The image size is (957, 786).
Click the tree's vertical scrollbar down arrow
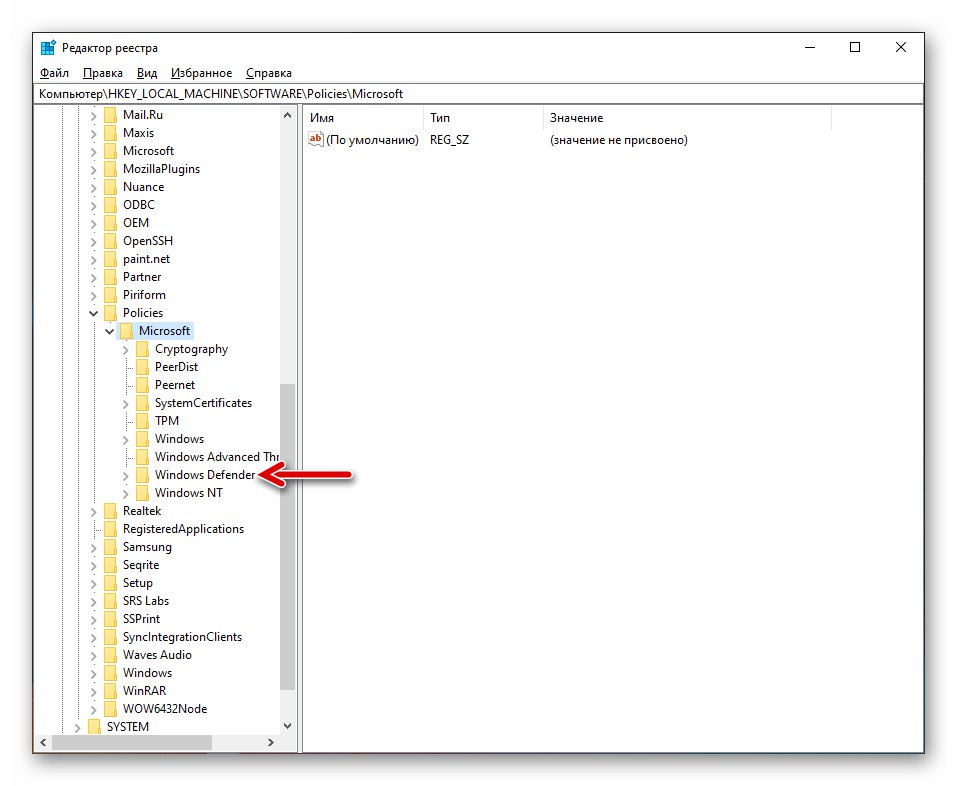[287, 726]
